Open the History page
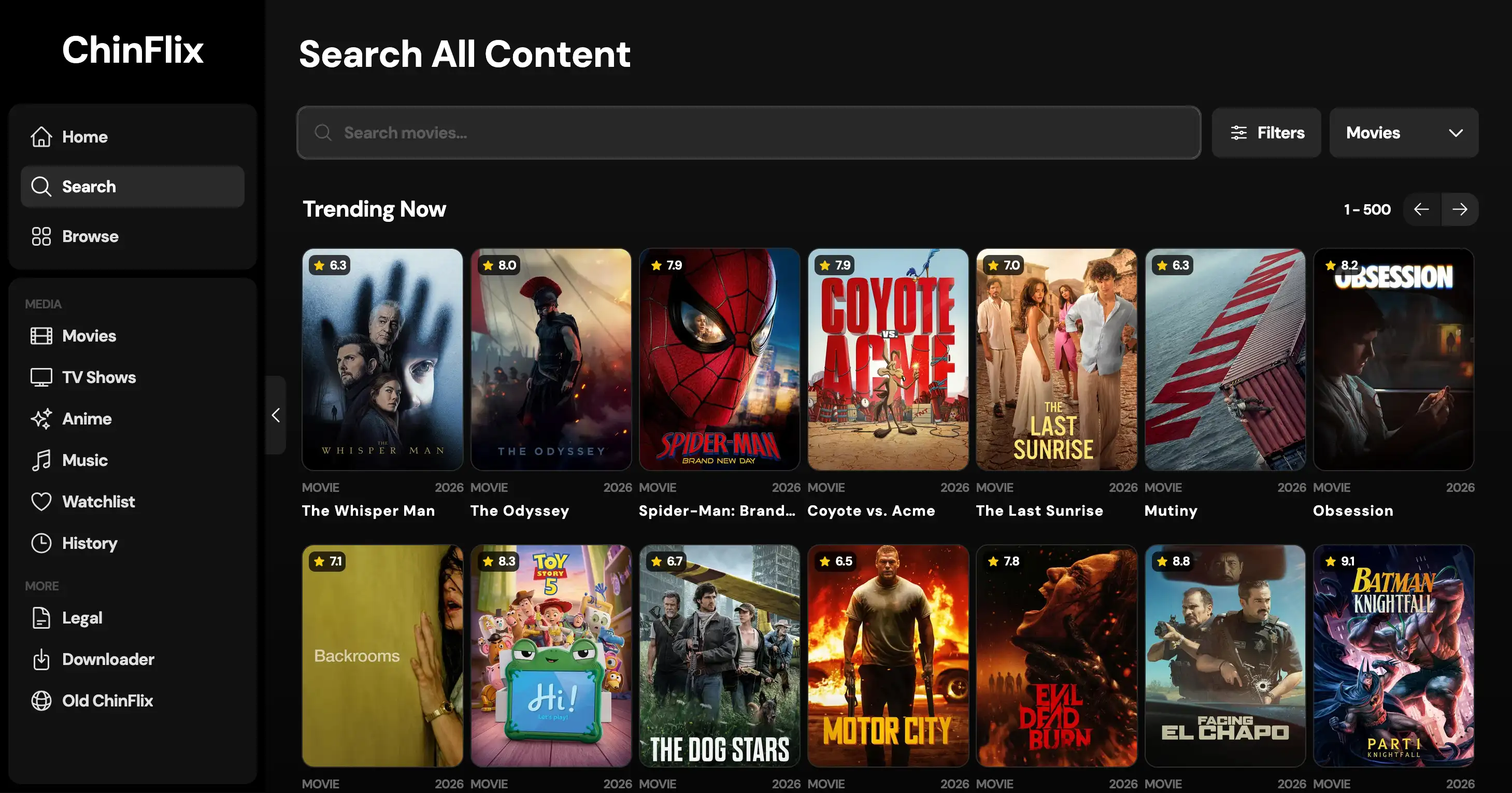This screenshot has width=1512, height=793. pyautogui.click(x=133, y=543)
